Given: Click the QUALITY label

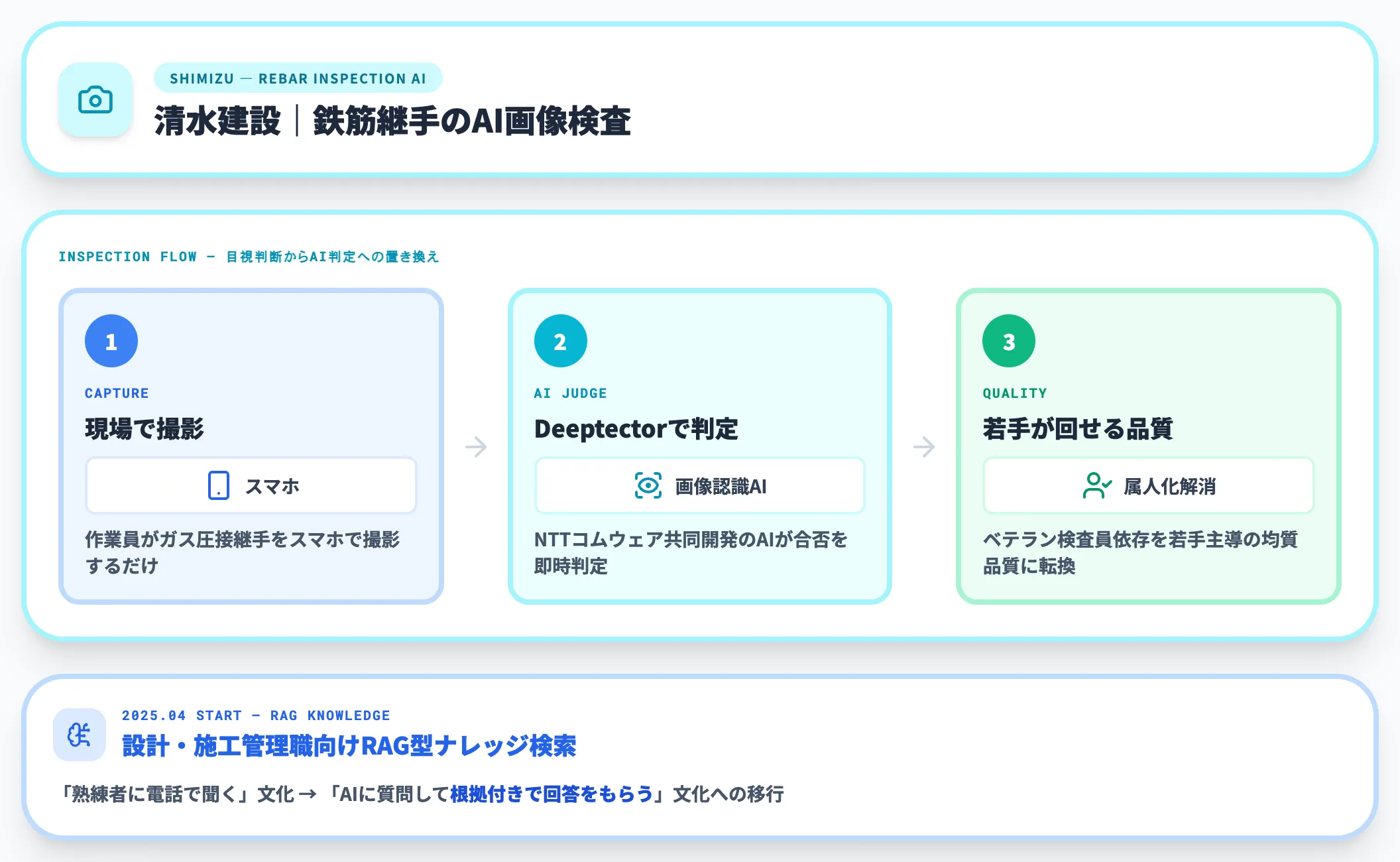Looking at the screenshot, I should click(x=1015, y=393).
